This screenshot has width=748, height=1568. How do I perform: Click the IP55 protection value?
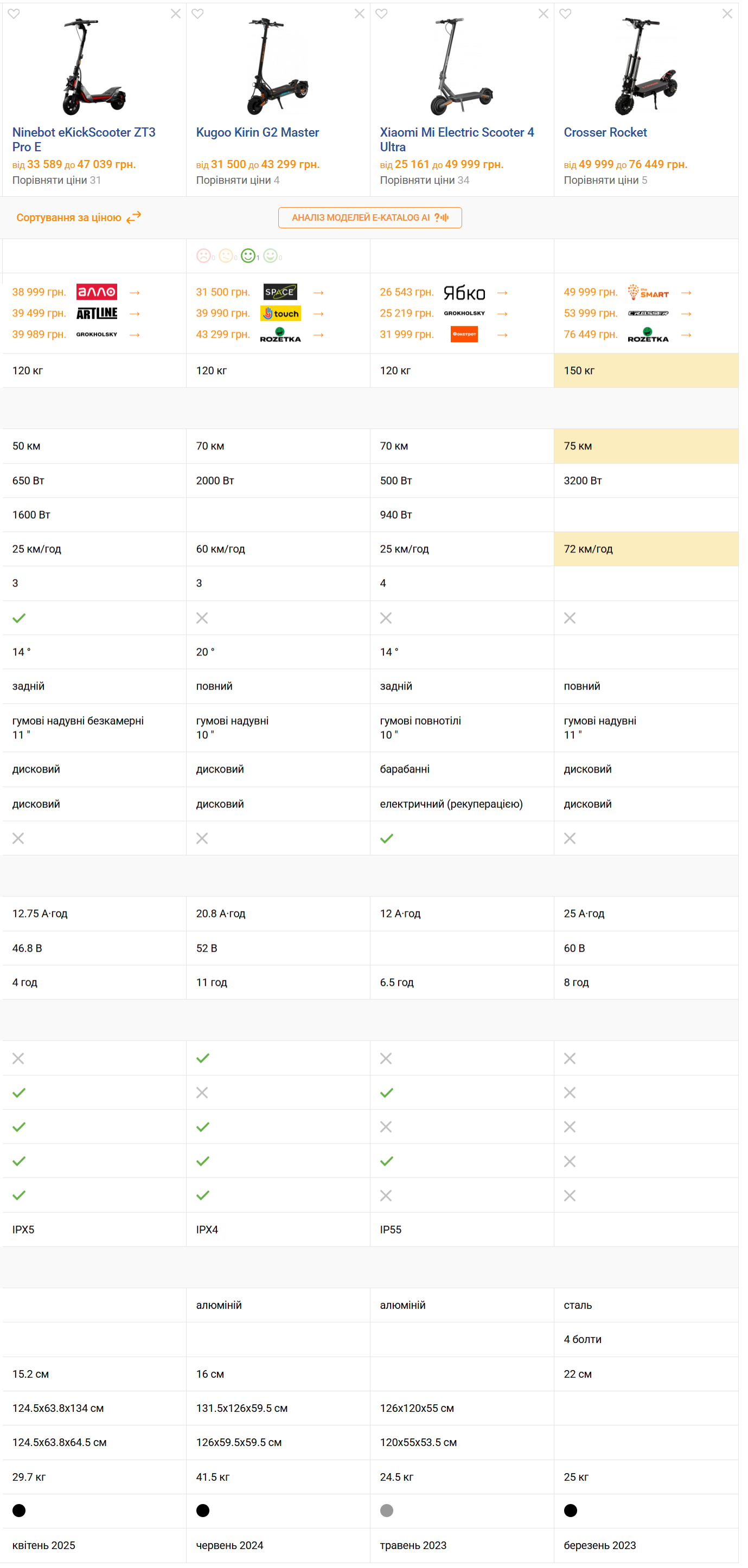pyautogui.click(x=391, y=1230)
